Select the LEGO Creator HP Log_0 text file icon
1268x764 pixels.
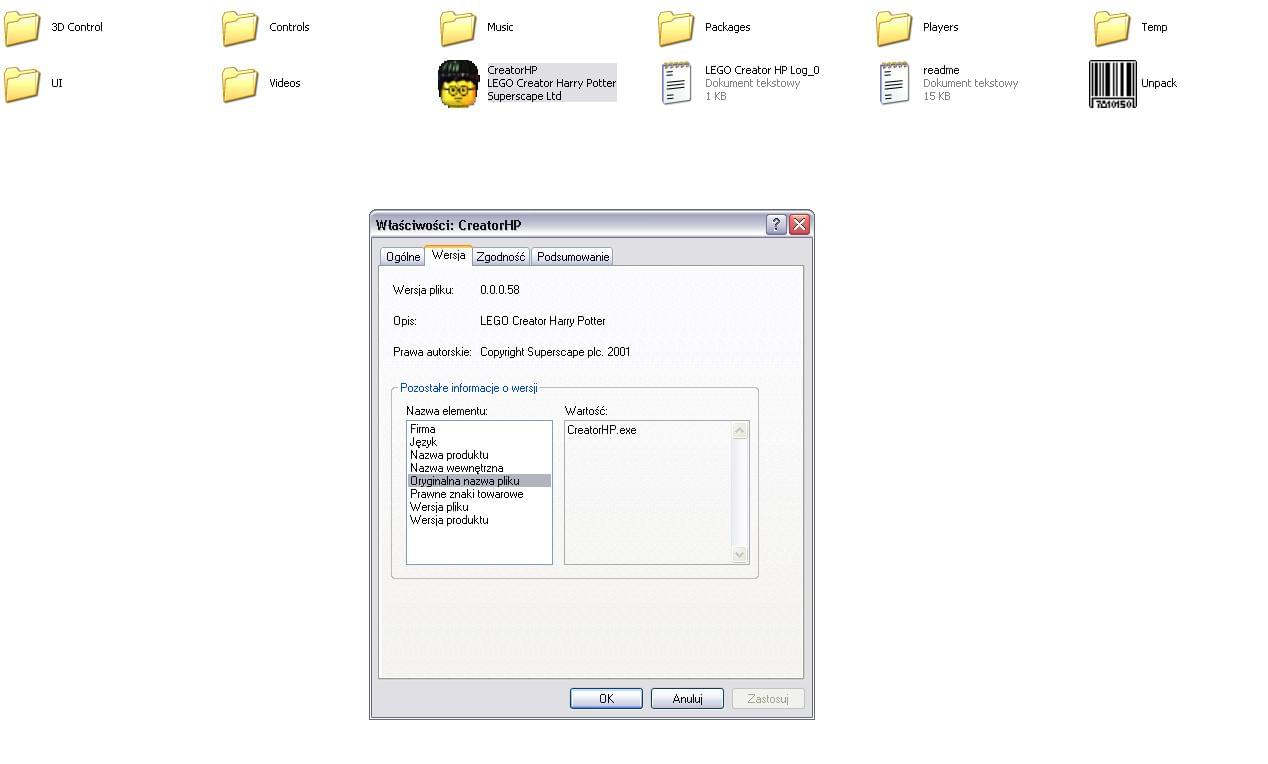click(x=677, y=83)
